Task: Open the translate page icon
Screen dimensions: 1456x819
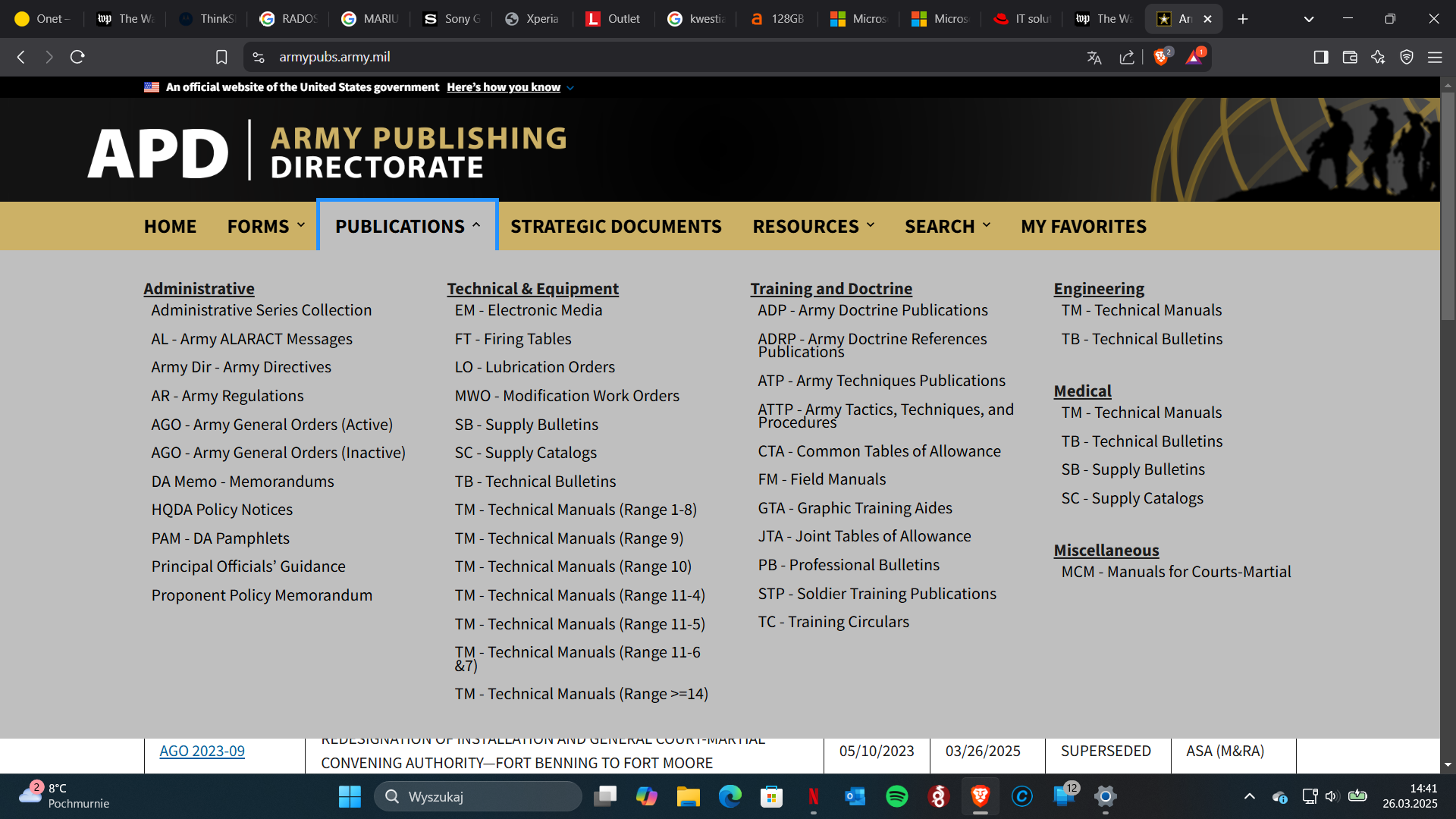Action: click(1094, 58)
